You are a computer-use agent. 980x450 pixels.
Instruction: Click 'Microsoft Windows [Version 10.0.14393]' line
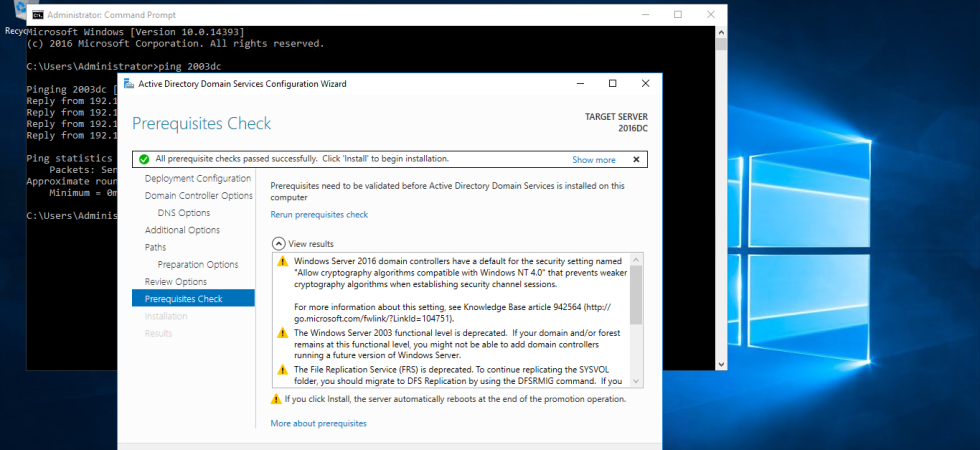click(136, 32)
